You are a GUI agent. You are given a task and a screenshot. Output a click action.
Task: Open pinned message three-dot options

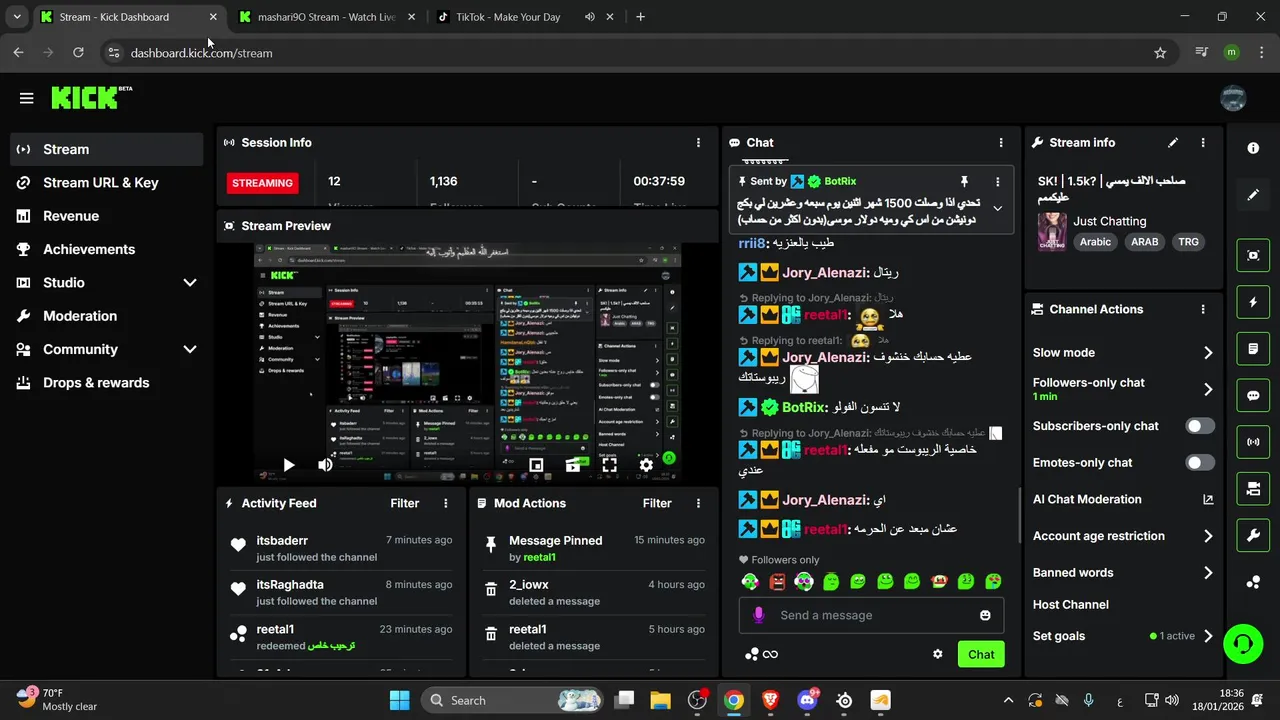click(x=997, y=182)
